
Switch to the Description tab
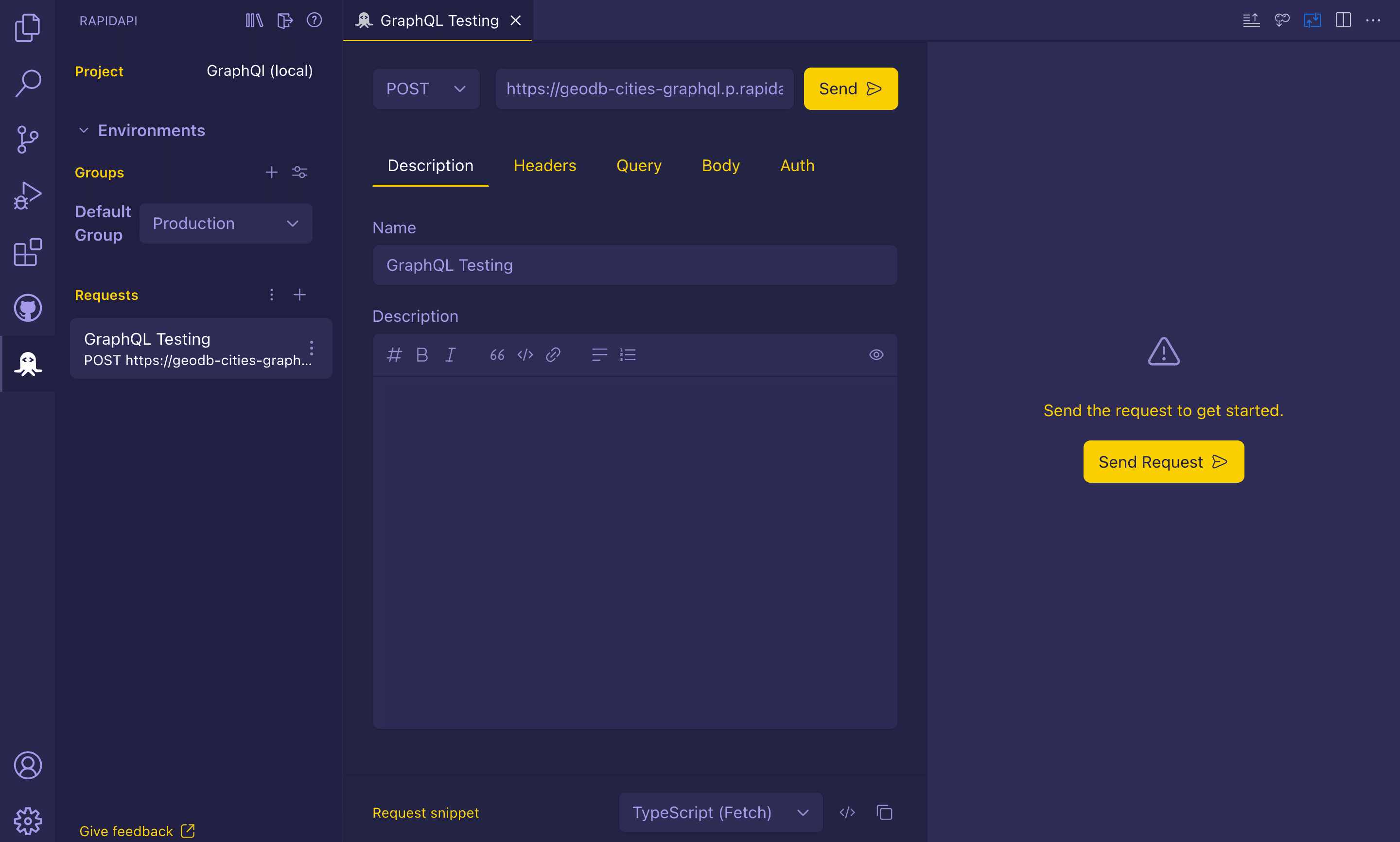coord(431,166)
